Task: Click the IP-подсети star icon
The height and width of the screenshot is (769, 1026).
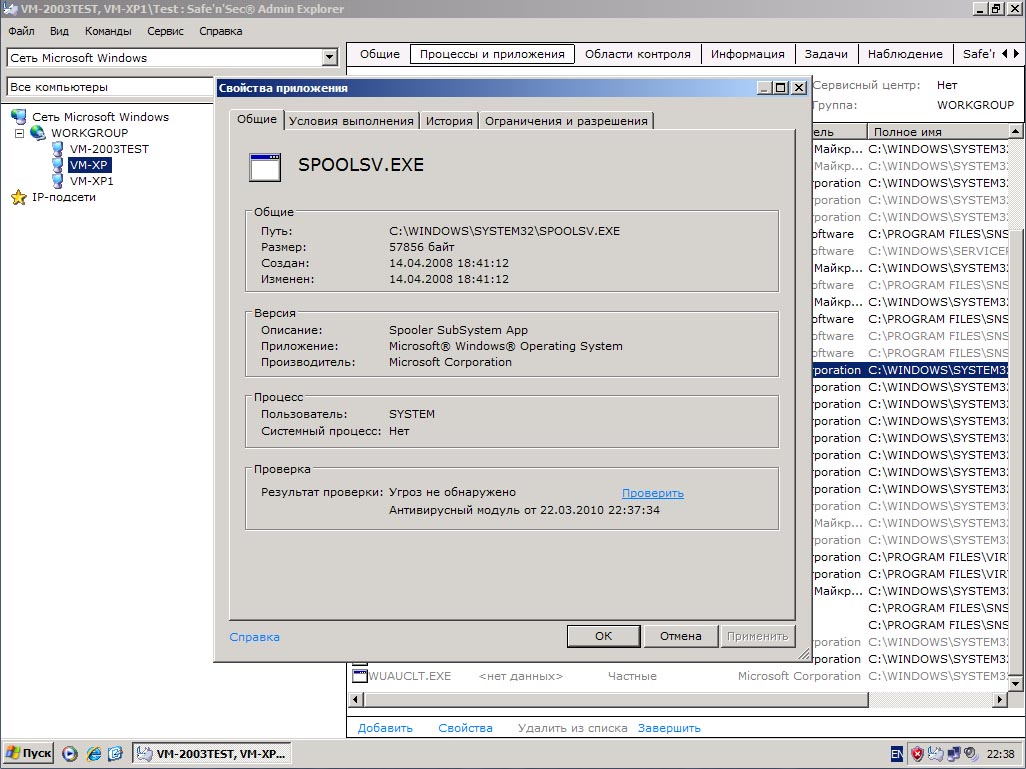Action: point(19,198)
